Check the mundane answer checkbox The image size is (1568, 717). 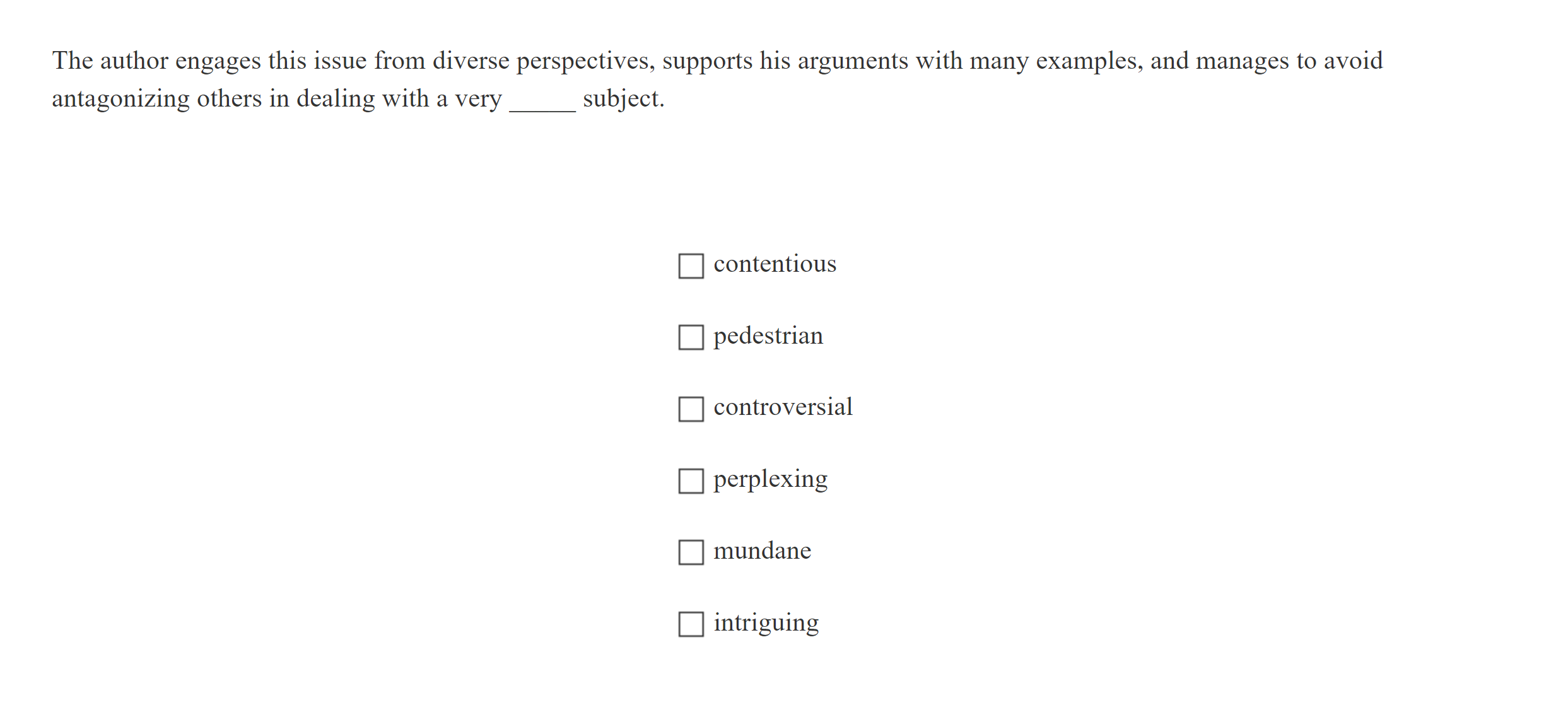click(x=691, y=554)
